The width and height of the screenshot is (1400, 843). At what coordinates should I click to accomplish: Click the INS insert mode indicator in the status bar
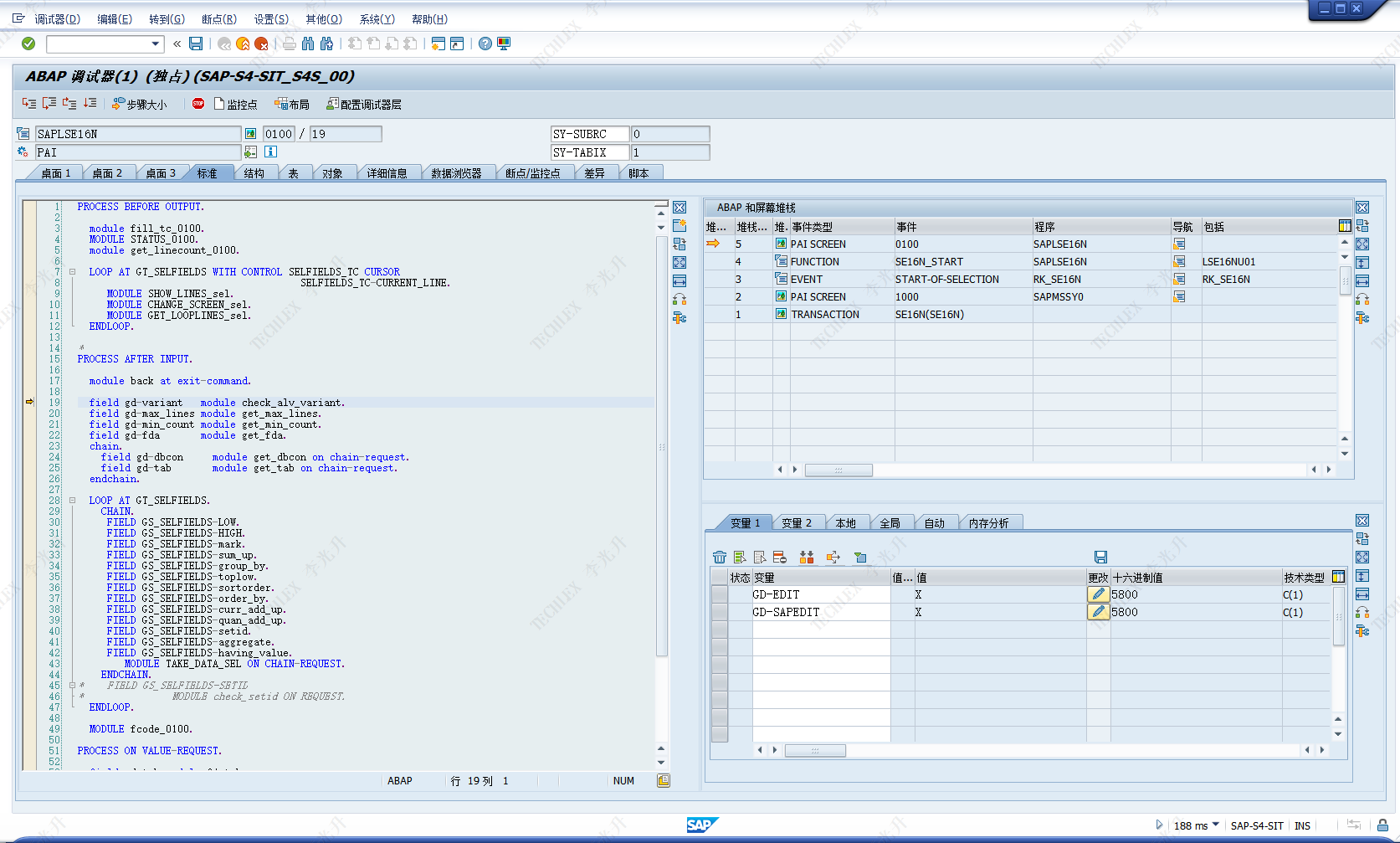(x=1302, y=825)
